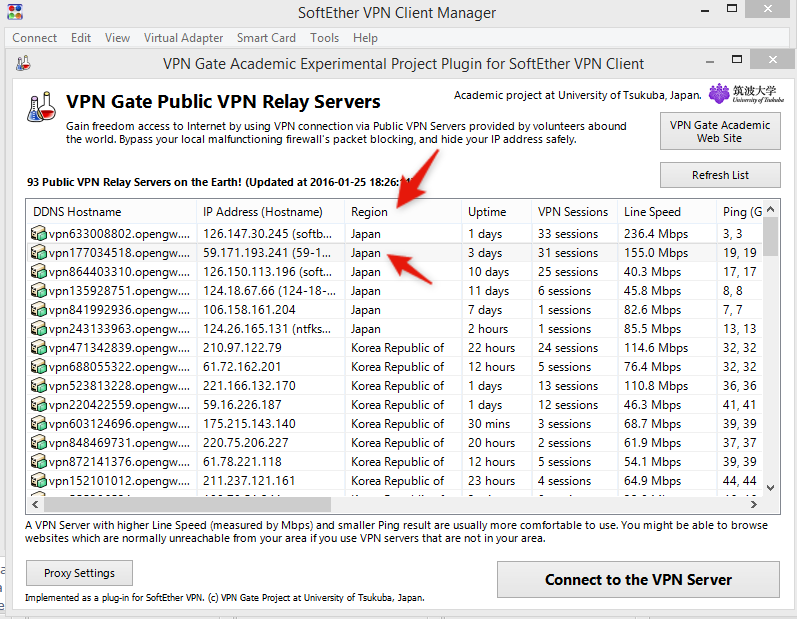797x619 pixels.
Task: Open the Tools menu
Action: pos(324,38)
